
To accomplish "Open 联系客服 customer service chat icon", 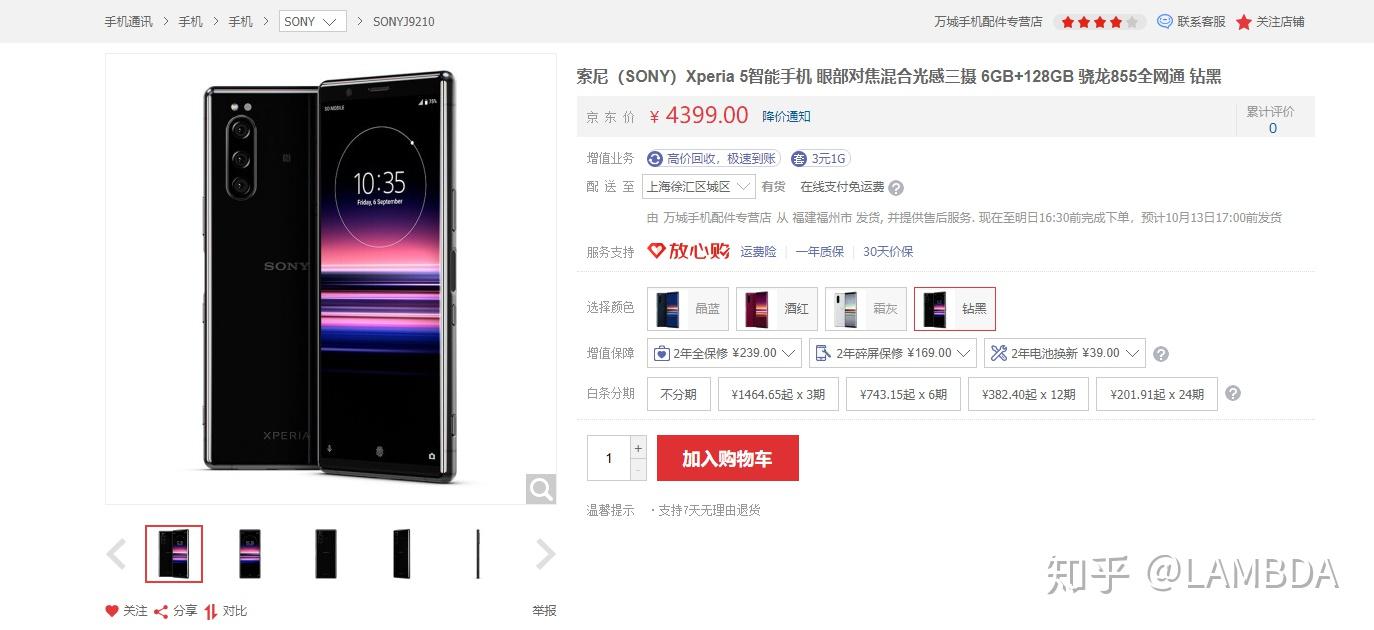I will pos(1165,21).
